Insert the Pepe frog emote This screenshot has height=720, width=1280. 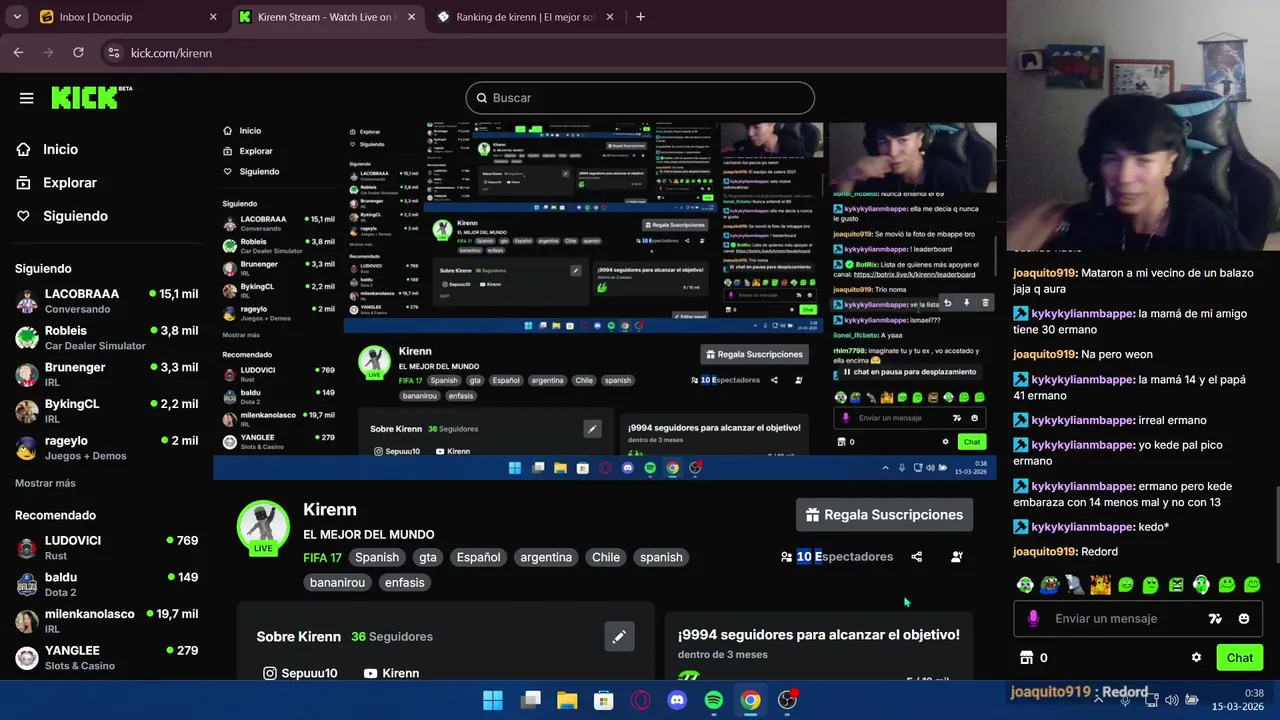[1049, 585]
